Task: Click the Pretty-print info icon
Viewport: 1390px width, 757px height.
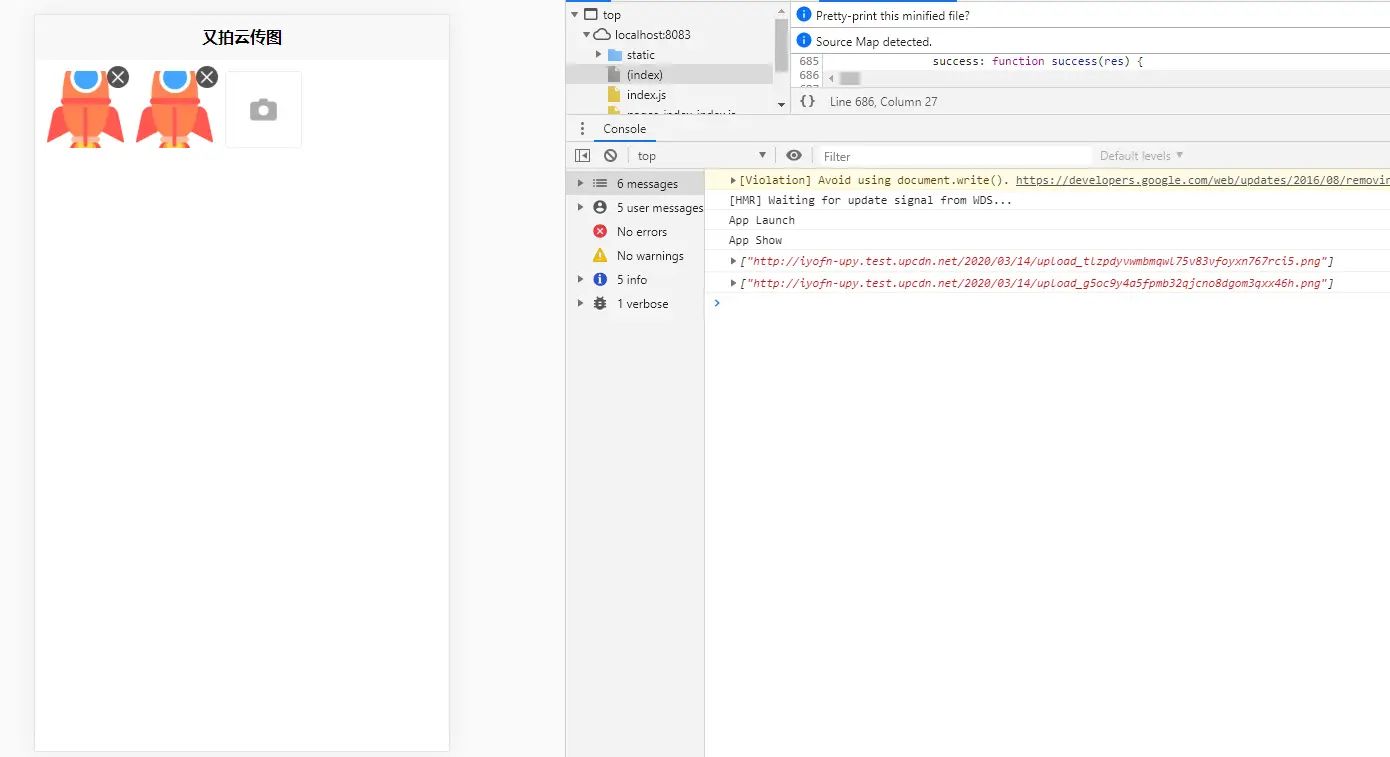Action: tap(804, 15)
